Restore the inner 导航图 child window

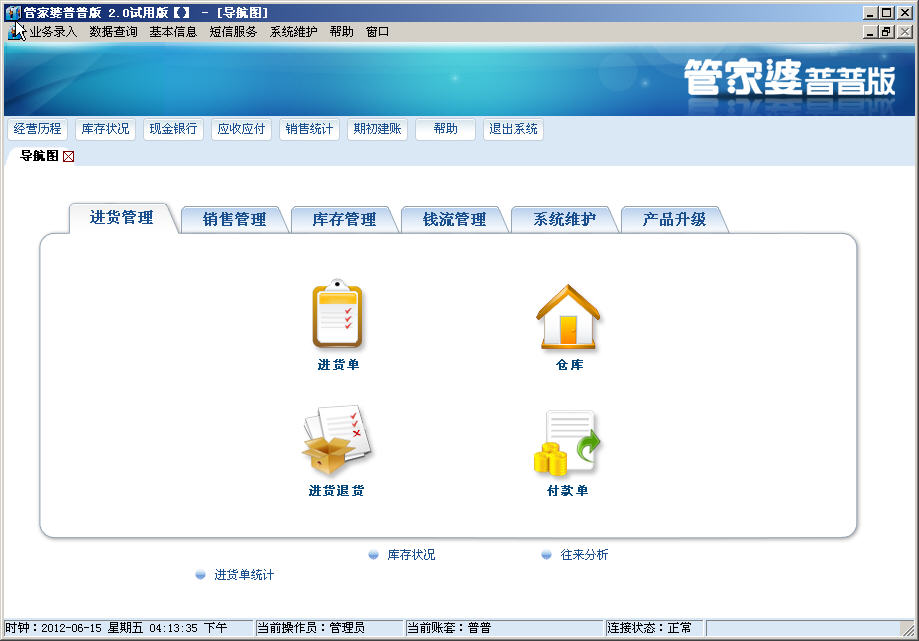(x=887, y=32)
